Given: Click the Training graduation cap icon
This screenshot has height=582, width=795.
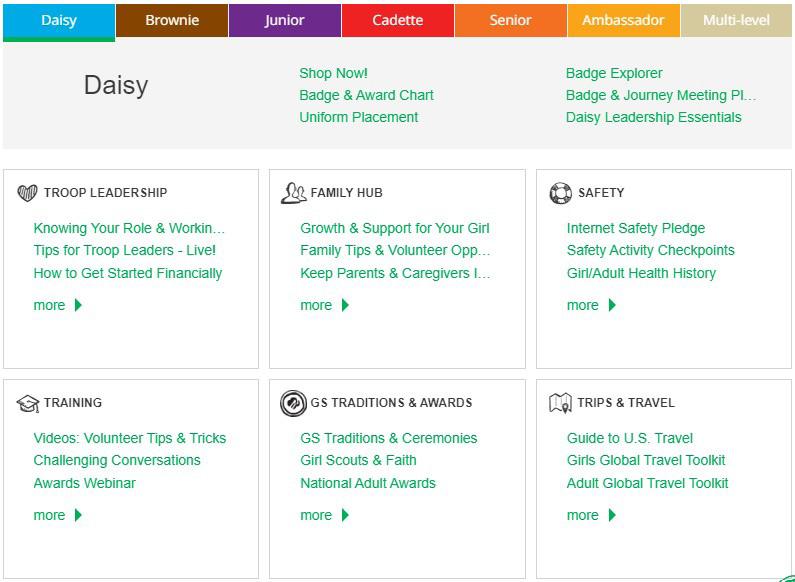Looking at the screenshot, I should click(27, 403).
